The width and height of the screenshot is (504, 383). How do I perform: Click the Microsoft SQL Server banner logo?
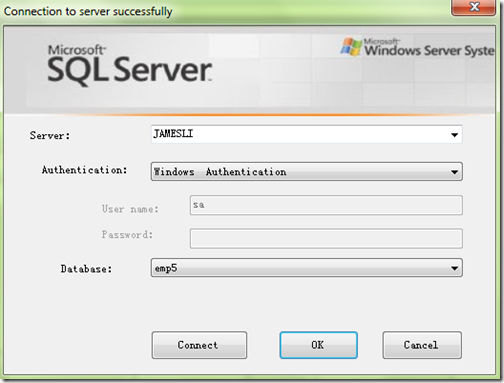[x=129, y=66]
